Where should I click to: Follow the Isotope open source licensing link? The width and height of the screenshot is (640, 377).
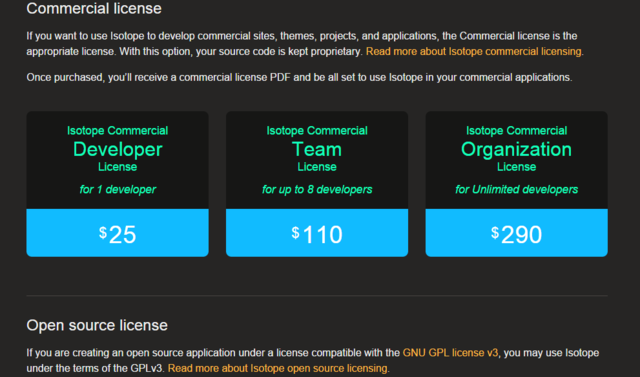pos(278,368)
